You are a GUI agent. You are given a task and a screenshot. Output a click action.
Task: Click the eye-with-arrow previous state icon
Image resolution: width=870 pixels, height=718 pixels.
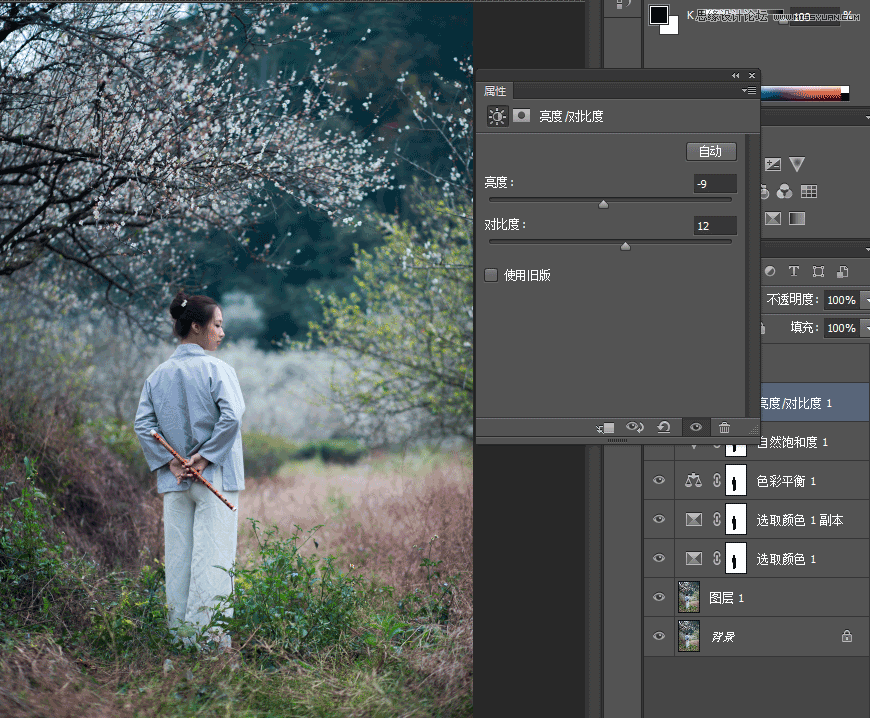[635, 427]
